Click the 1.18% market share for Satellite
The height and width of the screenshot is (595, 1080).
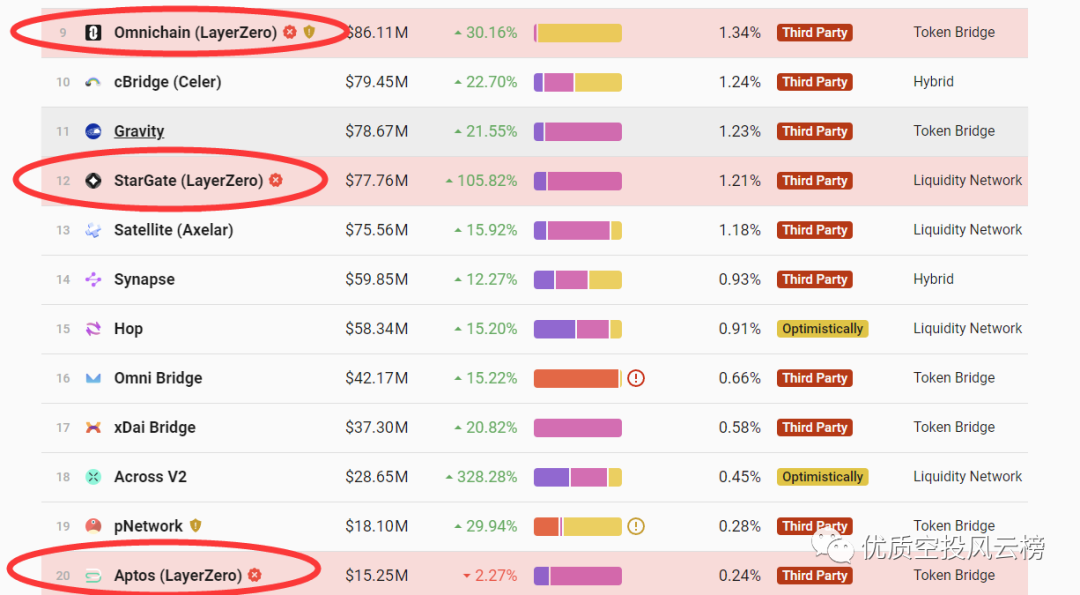[x=740, y=230]
